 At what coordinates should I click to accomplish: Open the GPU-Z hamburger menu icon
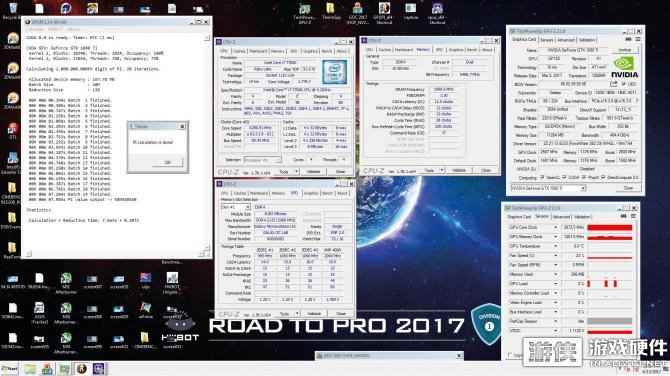pos(638,40)
